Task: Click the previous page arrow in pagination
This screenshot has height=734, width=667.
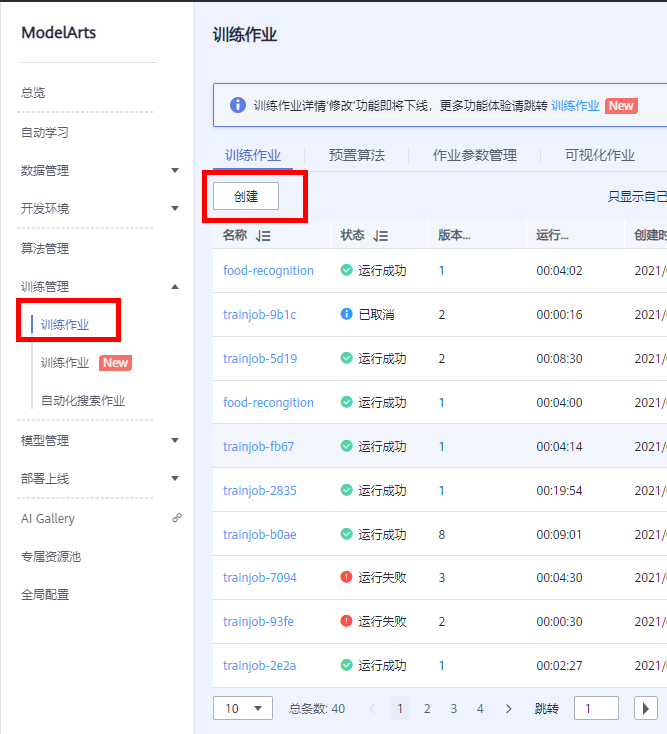Action: [x=373, y=708]
